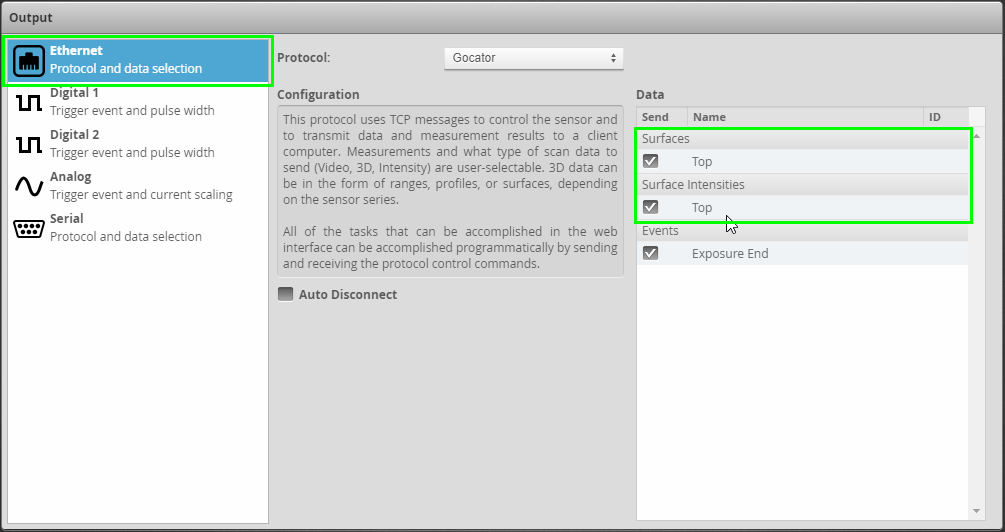Viewport: 1005px width, 532px height.
Task: Uncheck Surfaces Top send checkbox
Action: pos(651,161)
